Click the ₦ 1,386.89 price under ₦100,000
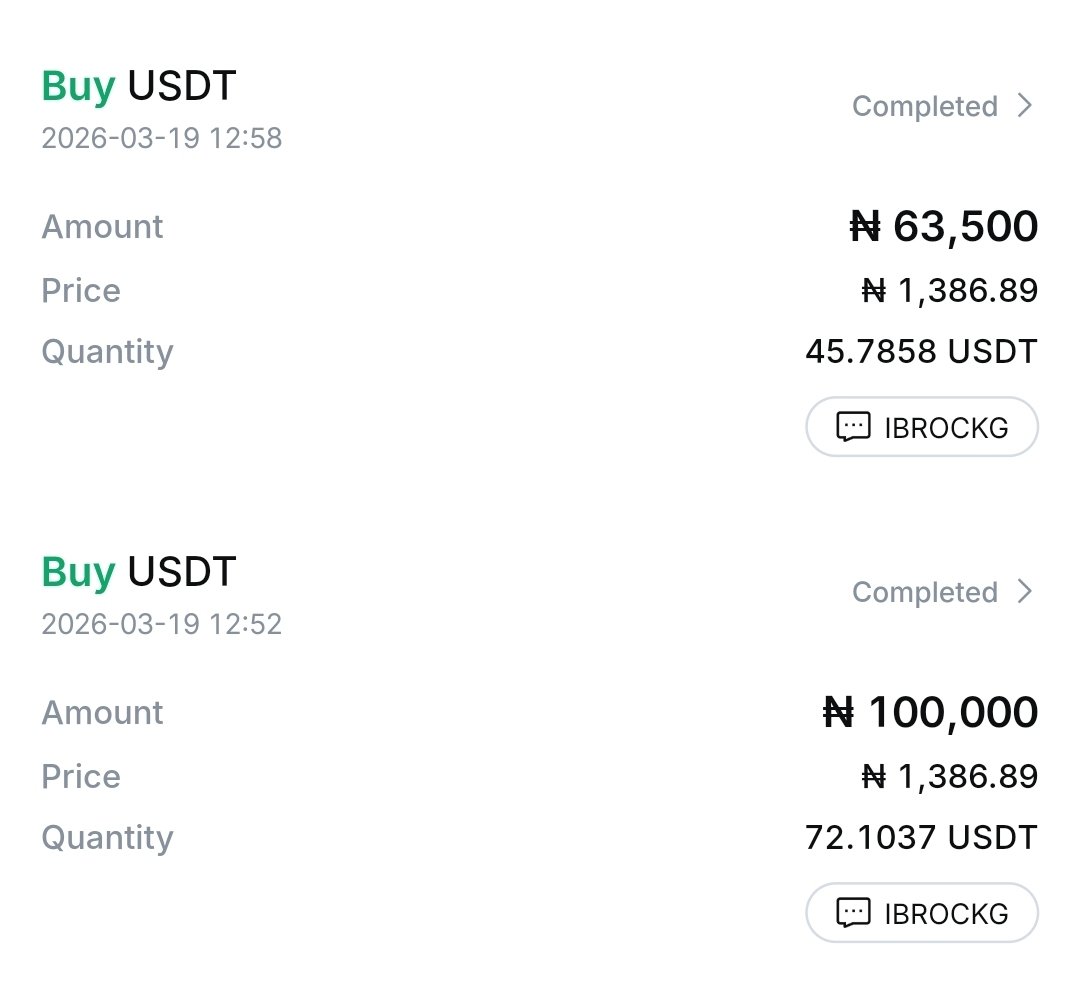Viewport: 1080px width, 997px height. click(x=950, y=777)
